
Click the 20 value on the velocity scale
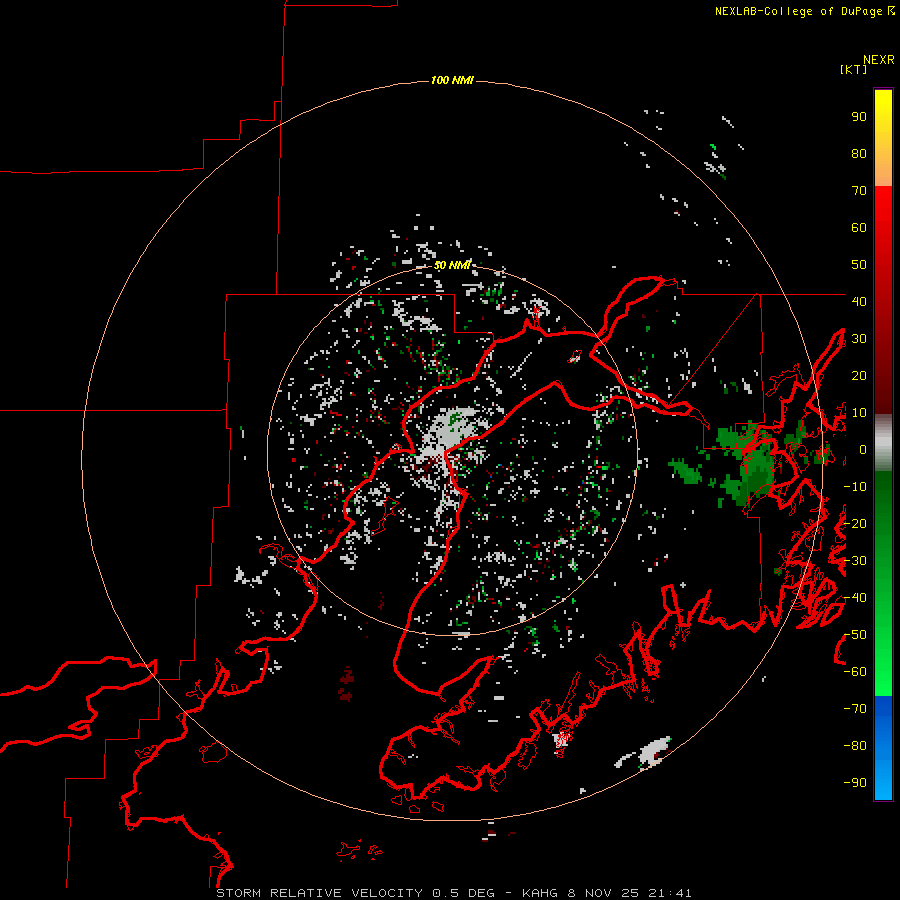859,375
